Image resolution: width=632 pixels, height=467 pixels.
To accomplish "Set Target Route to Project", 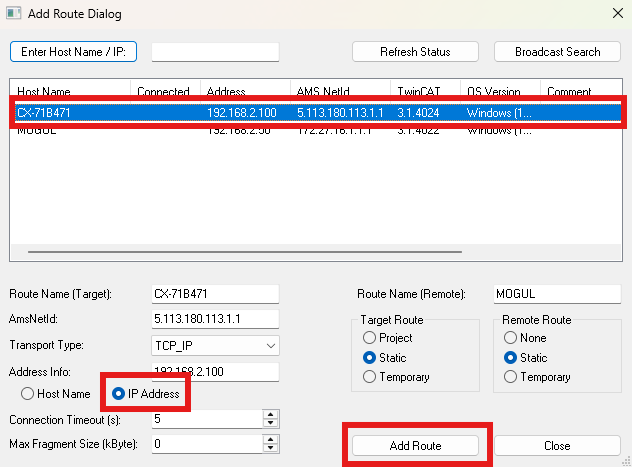I will 370,338.
